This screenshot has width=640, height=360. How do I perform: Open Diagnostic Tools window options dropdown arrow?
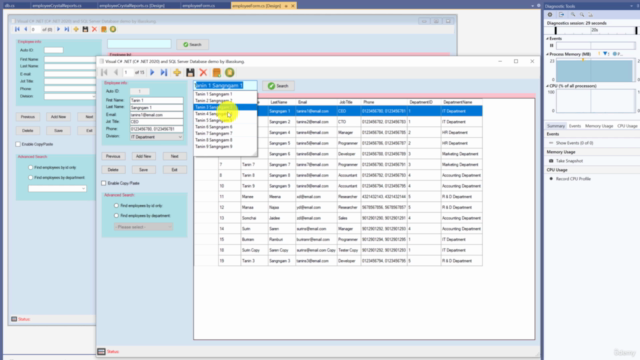(x=631, y=6)
